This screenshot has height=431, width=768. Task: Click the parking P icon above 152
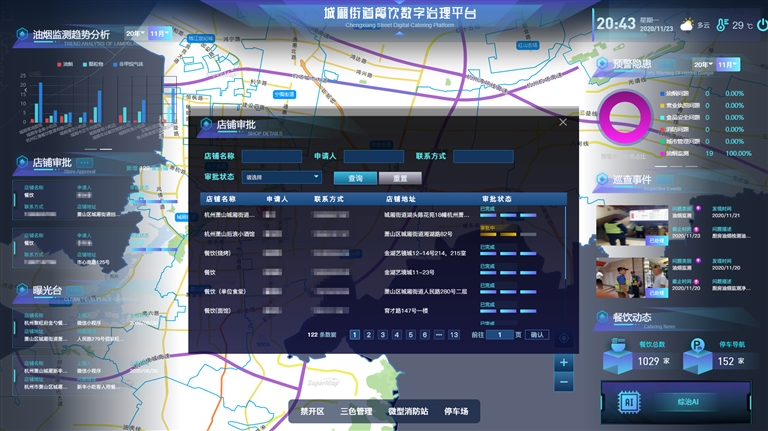pyautogui.click(x=697, y=346)
